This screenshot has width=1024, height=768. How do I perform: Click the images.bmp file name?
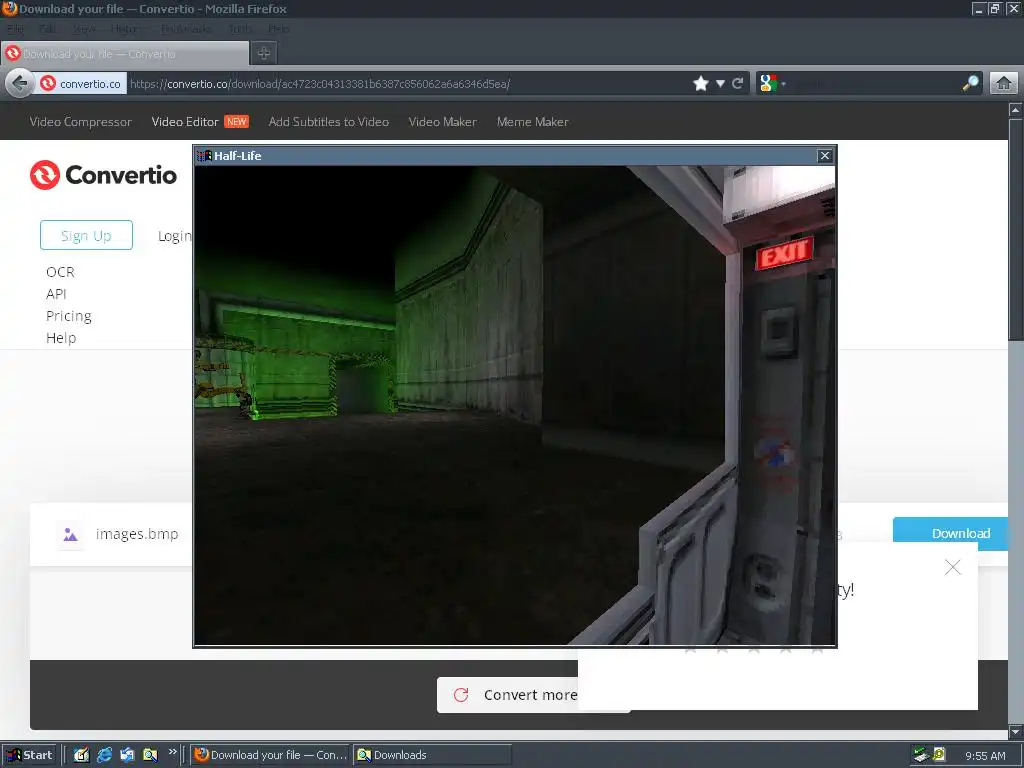(x=137, y=534)
